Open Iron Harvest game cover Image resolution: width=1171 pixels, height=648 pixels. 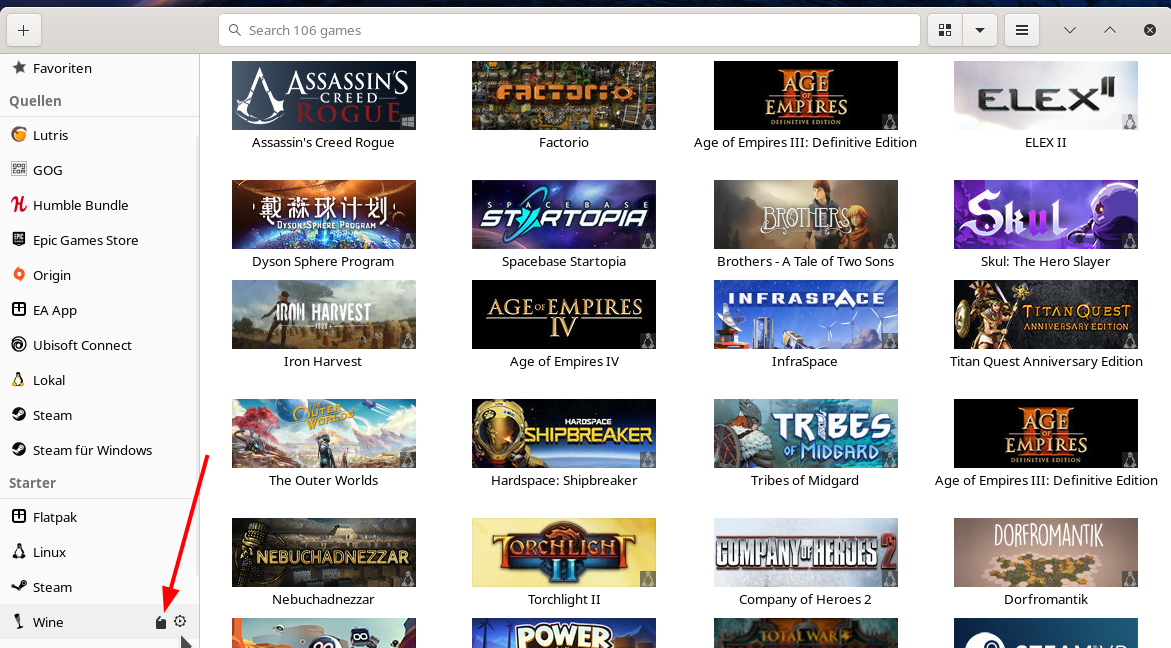point(323,314)
